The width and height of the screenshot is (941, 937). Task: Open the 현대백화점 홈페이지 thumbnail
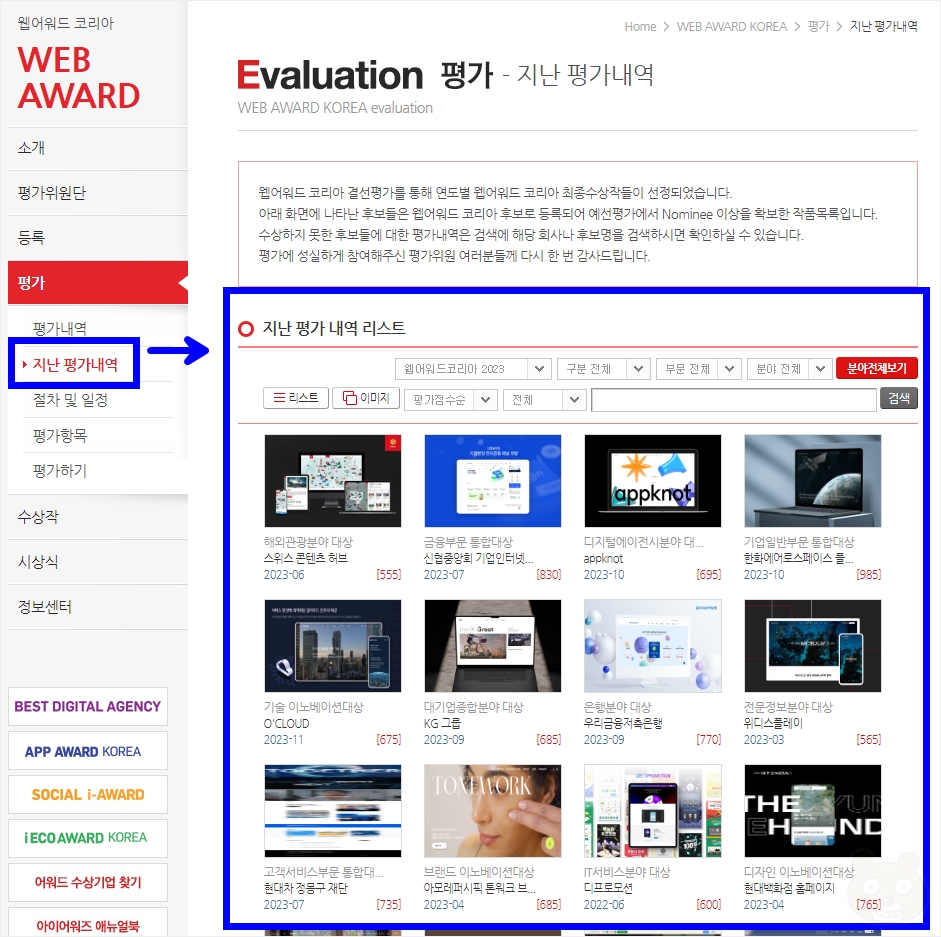click(x=813, y=811)
